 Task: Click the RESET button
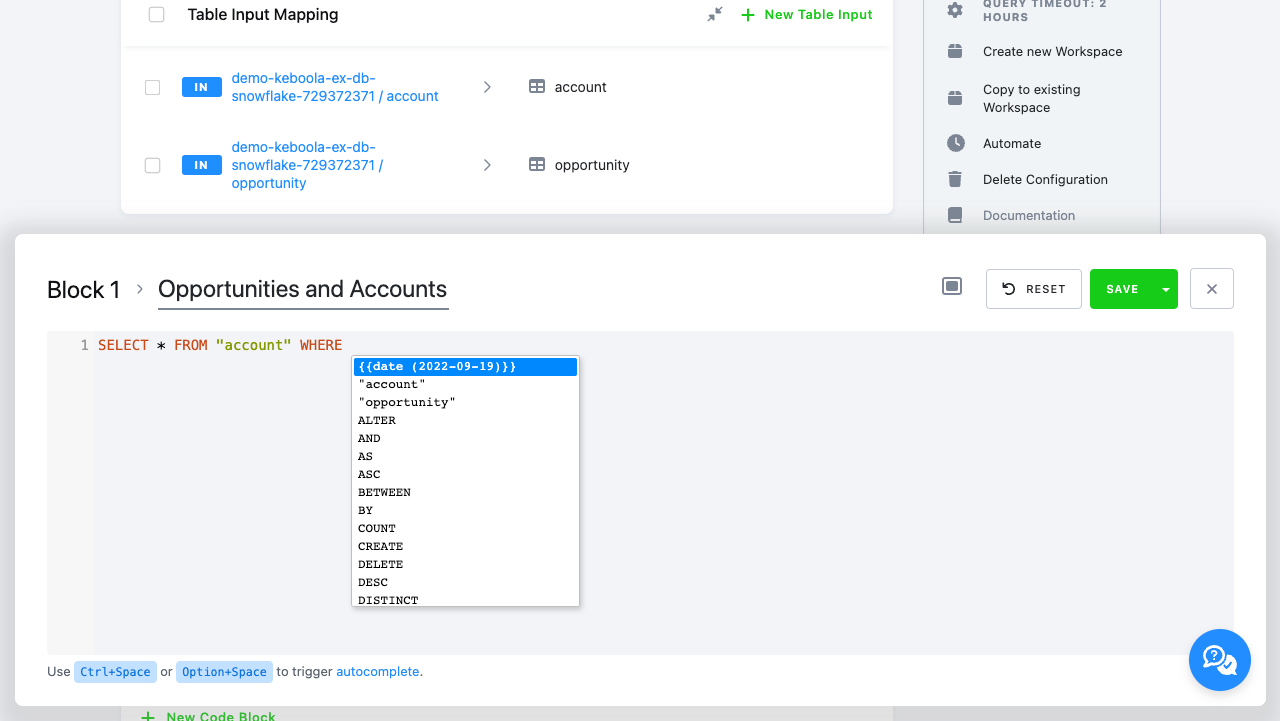[x=1034, y=288]
